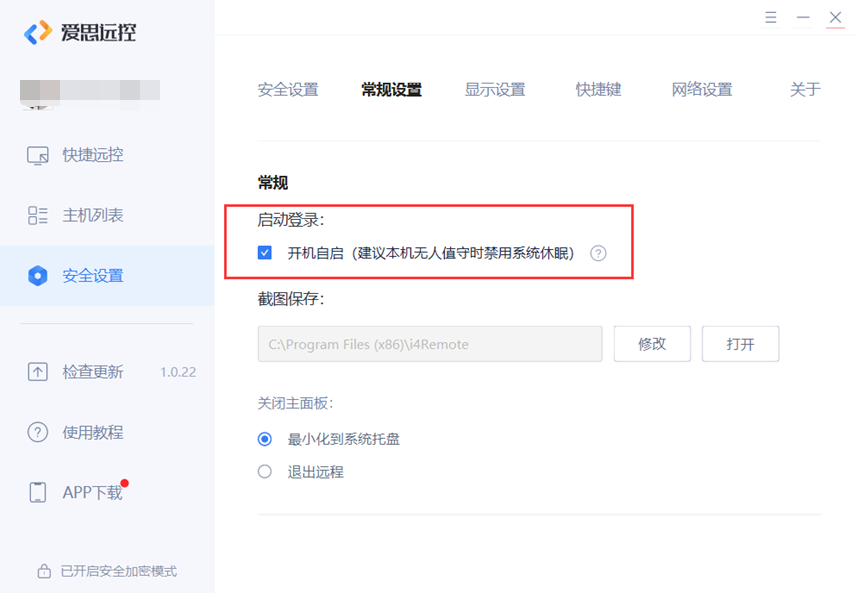The width and height of the screenshot is (856, 598).
Task: Switch to the 关于 tab
Action: (805, 90)
